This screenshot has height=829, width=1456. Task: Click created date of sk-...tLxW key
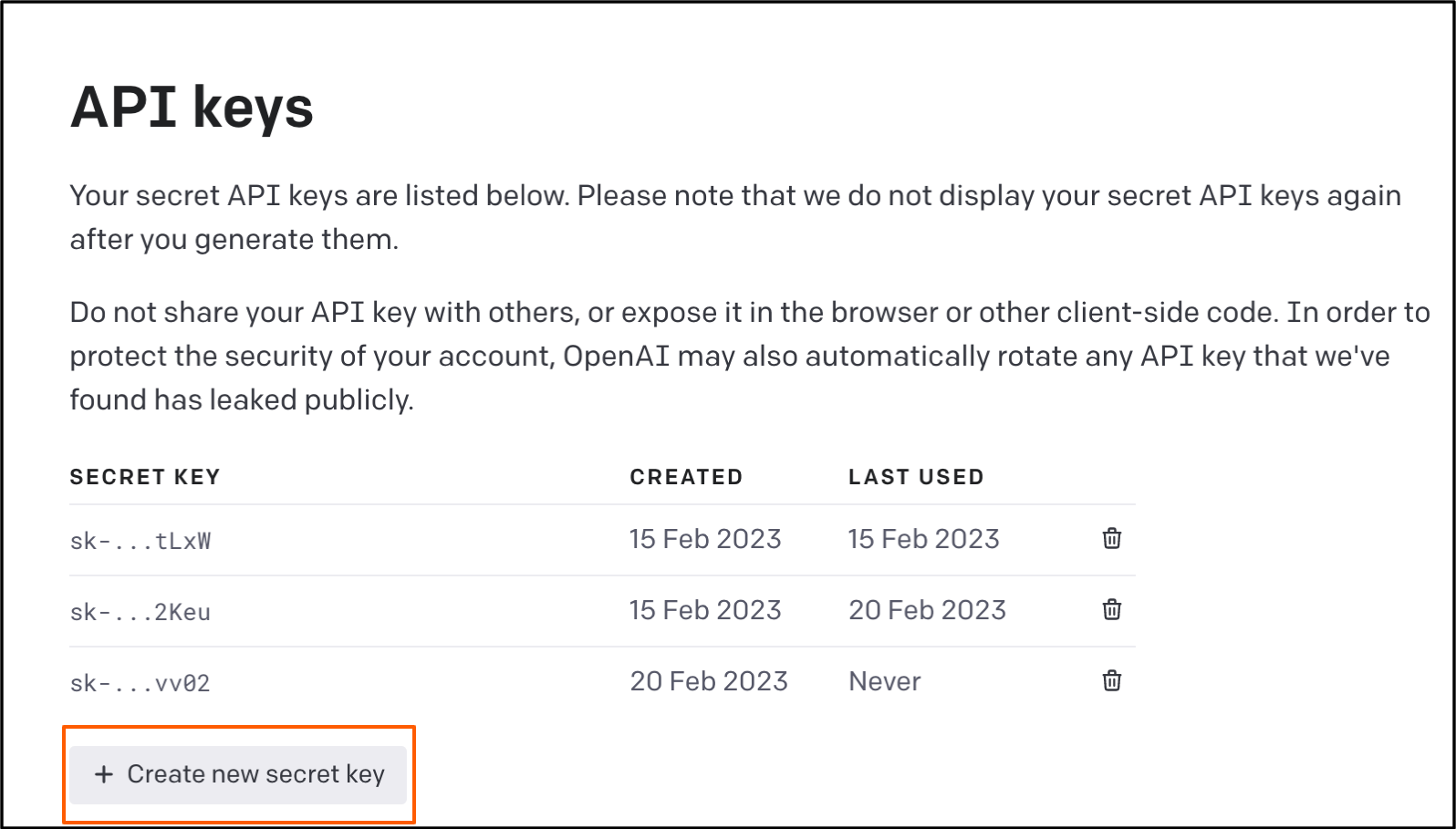pyautogui.click(x=705, y=539)
